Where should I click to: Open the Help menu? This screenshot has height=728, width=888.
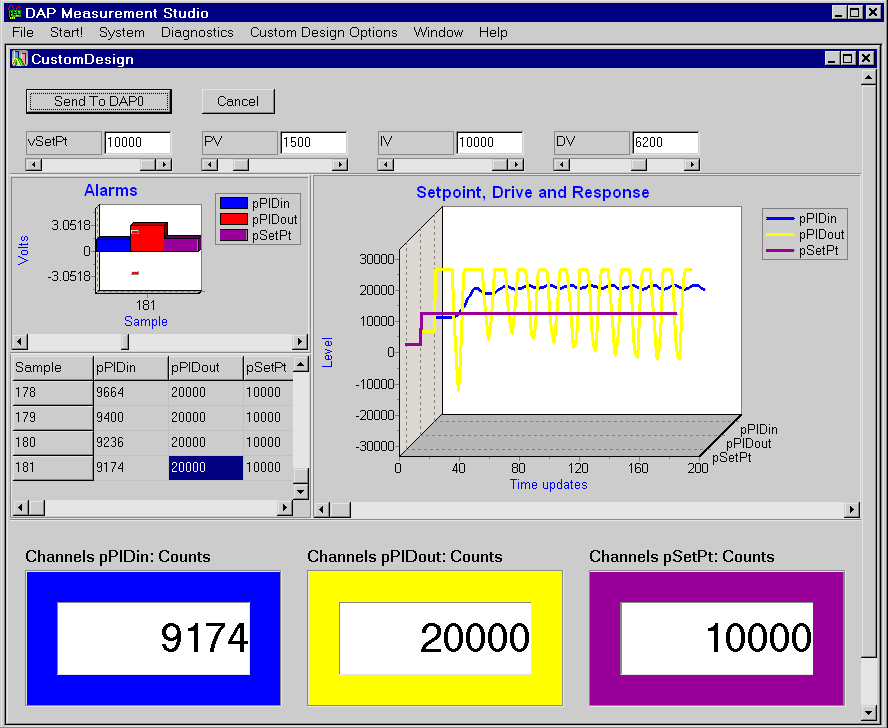[492, 32]
